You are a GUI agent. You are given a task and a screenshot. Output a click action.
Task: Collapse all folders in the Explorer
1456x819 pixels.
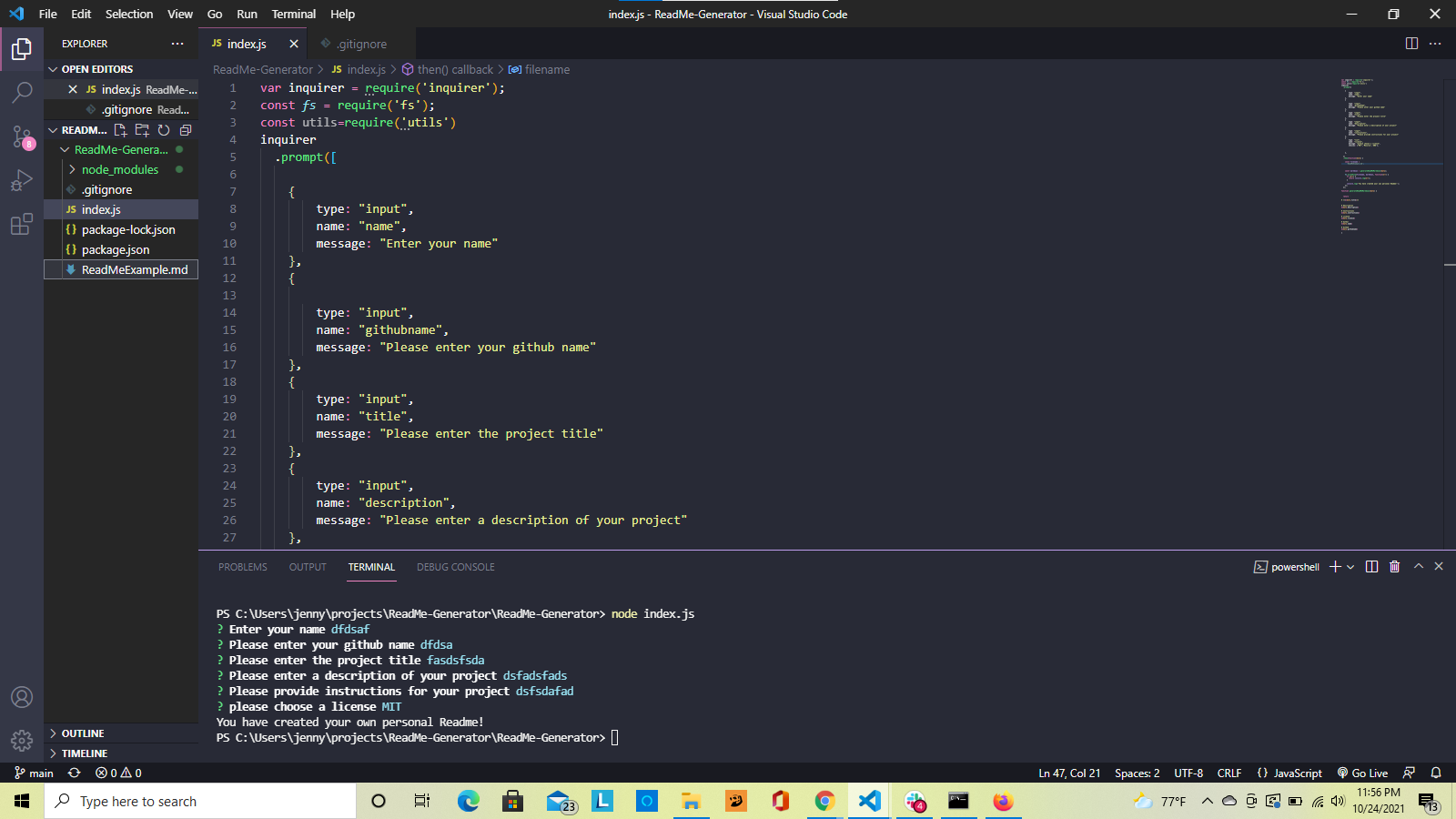click(x=186, y=130)
